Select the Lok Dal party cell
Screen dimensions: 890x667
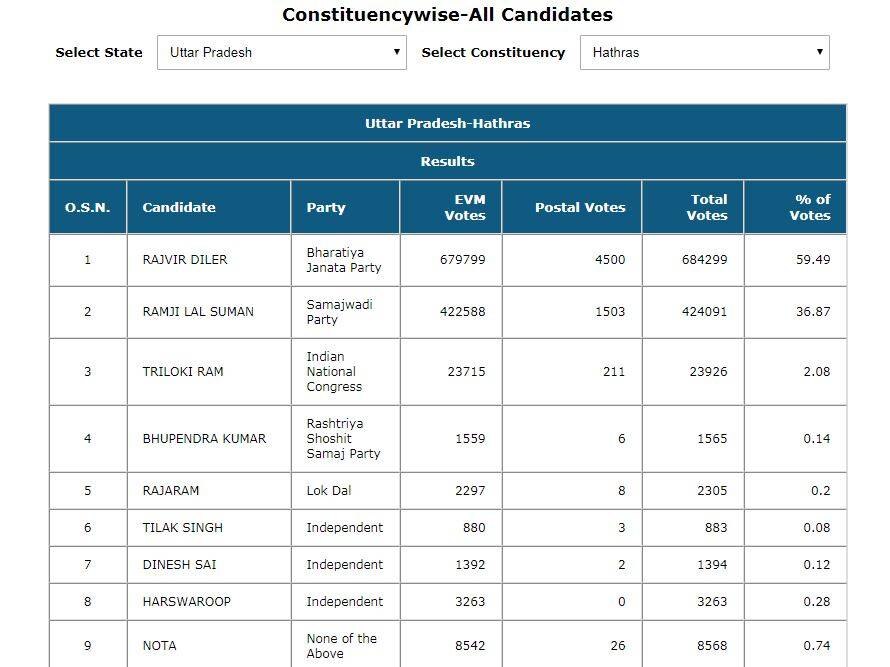click(329, 491)
